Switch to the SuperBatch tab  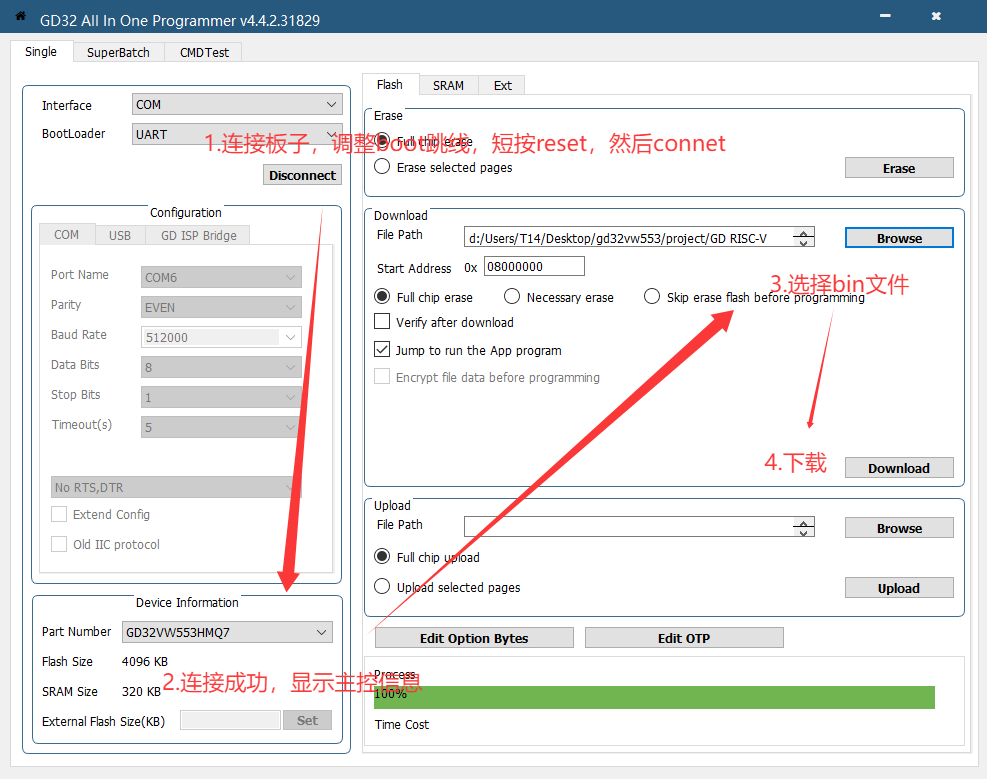(118, 52)
